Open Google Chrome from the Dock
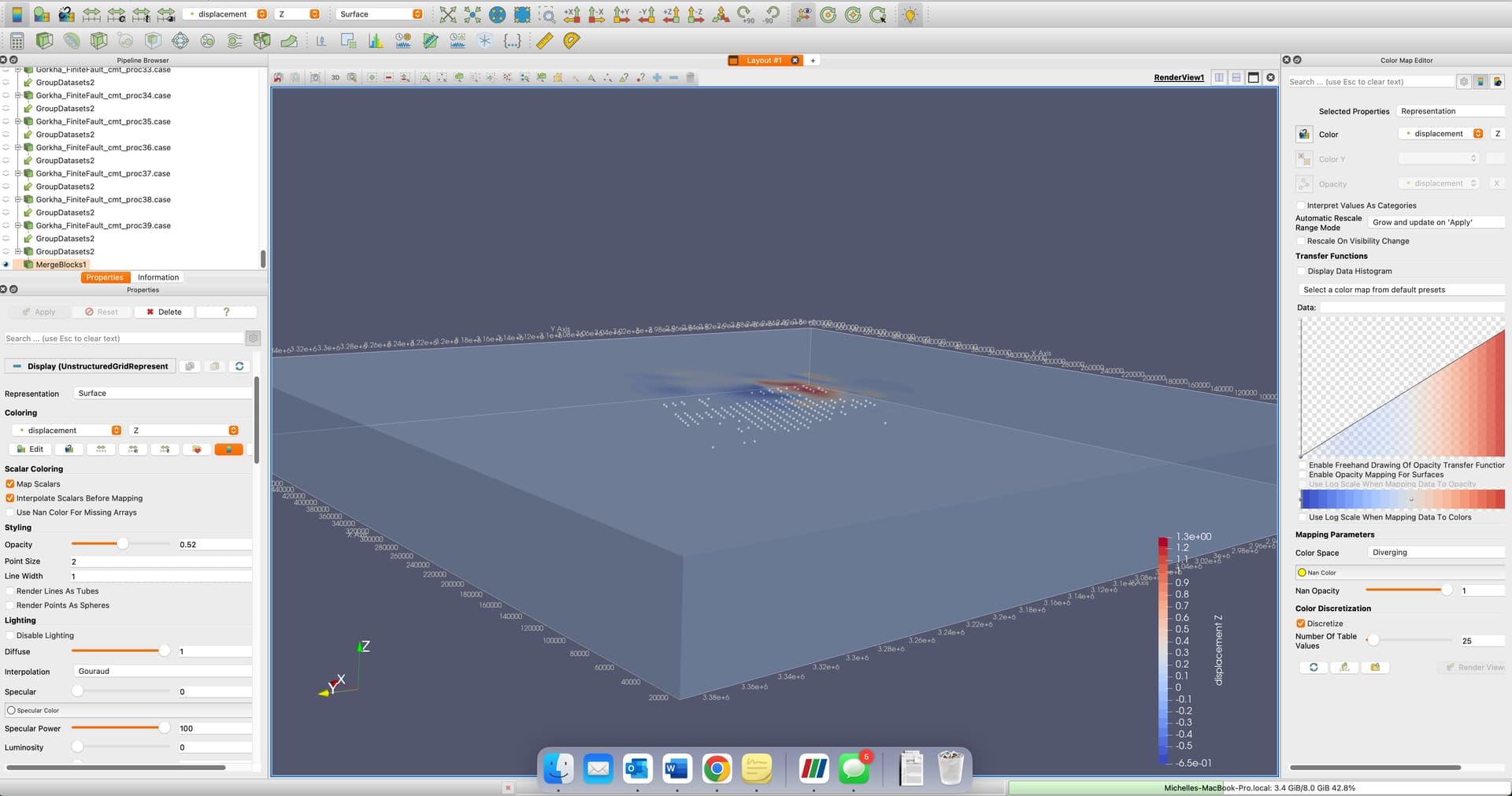 (717, 768)
